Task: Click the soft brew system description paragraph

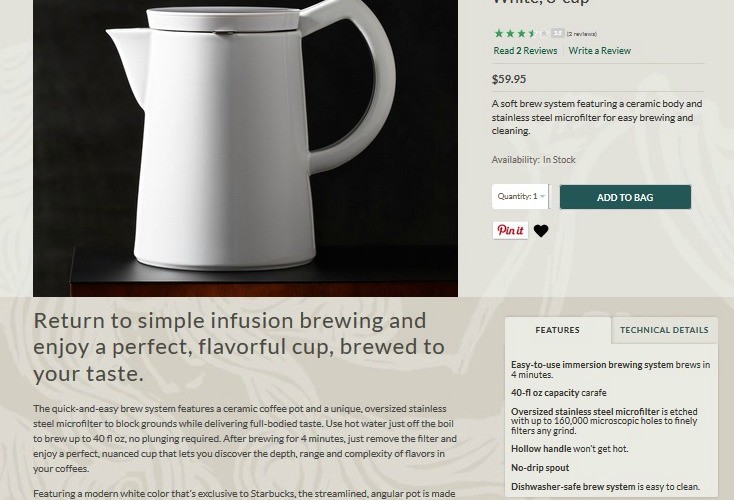Action: tap(597, 117)
